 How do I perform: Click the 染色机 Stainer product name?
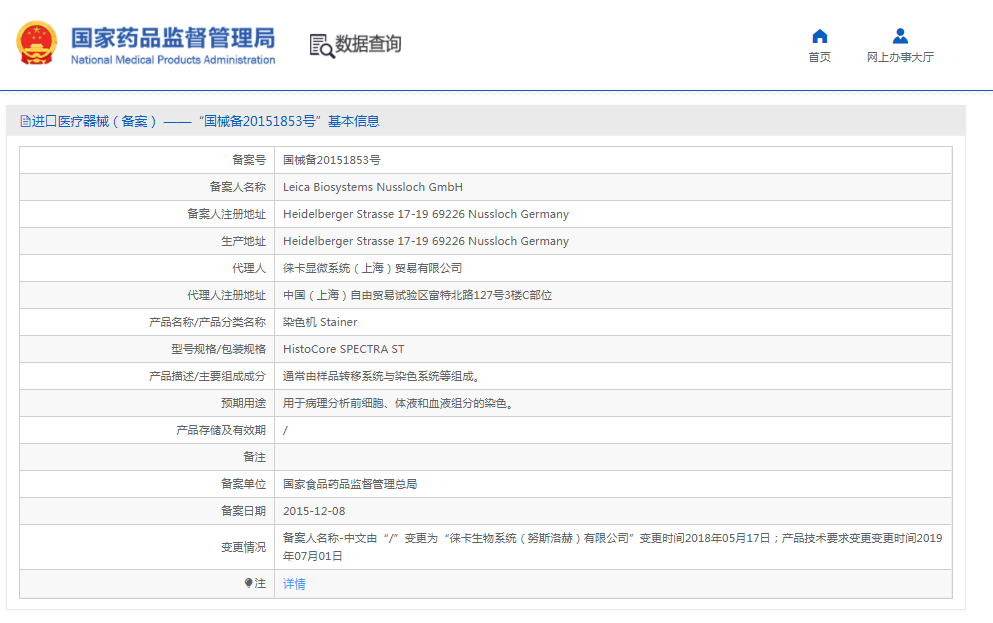point(319,322)
